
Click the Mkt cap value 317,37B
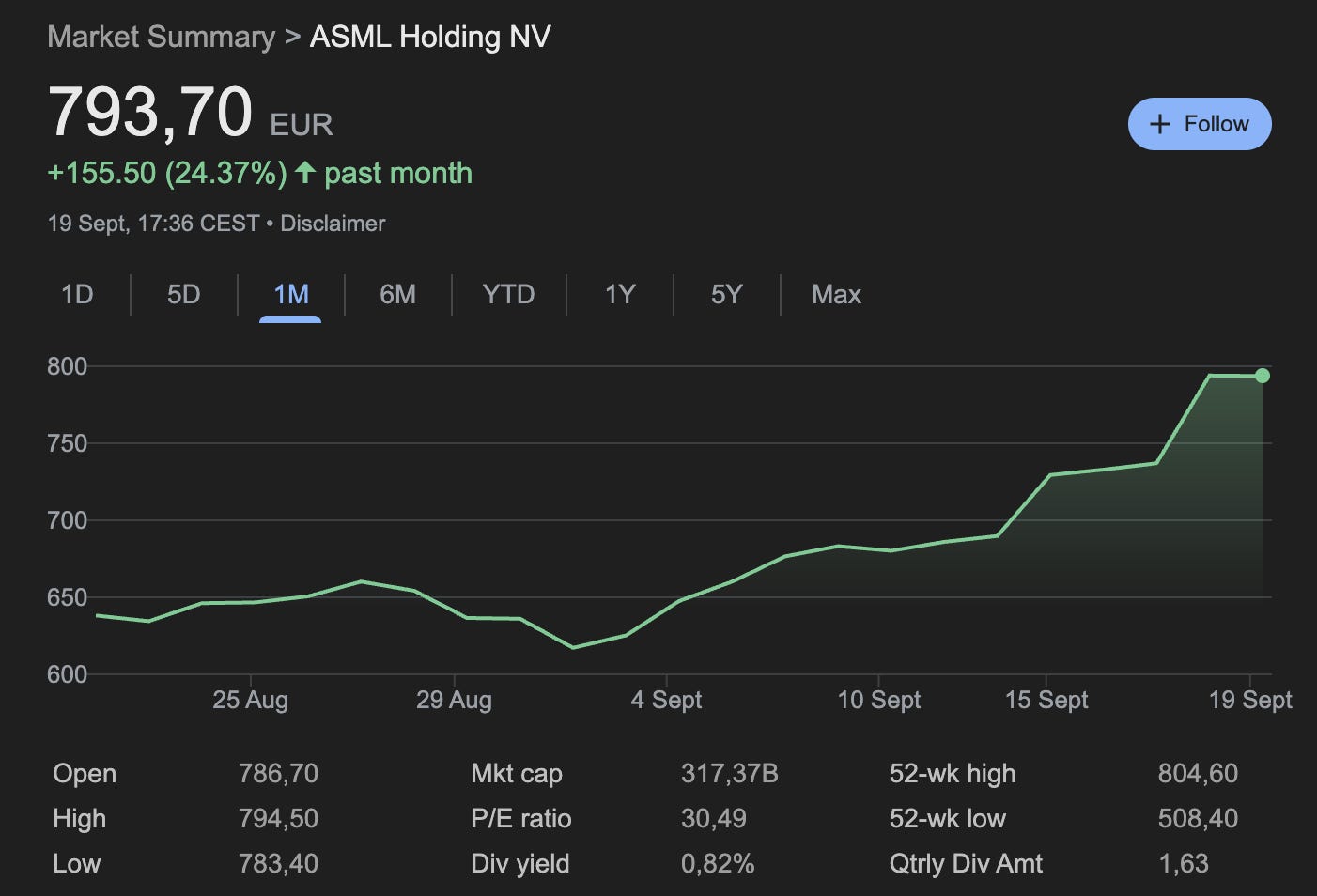730,774
